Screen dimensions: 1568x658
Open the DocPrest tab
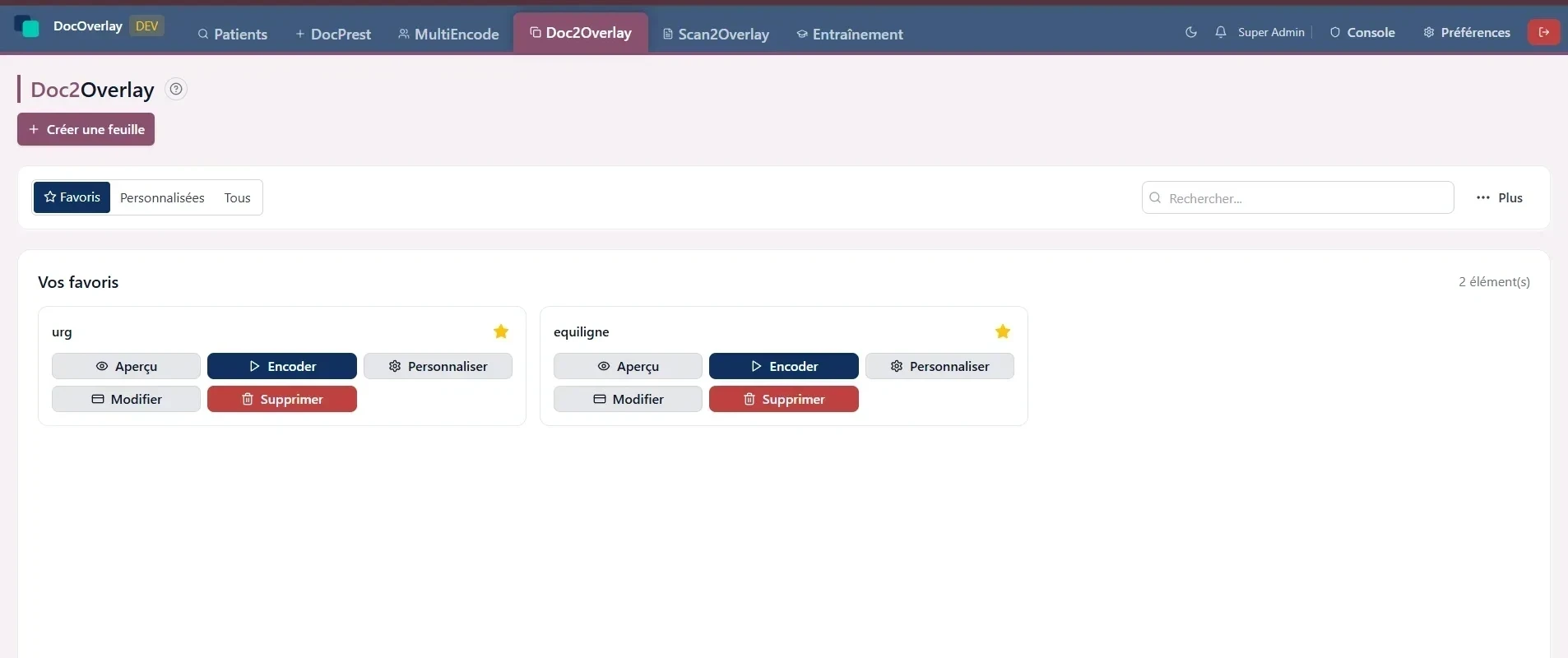pyautogui.click(x=333, y=34)
